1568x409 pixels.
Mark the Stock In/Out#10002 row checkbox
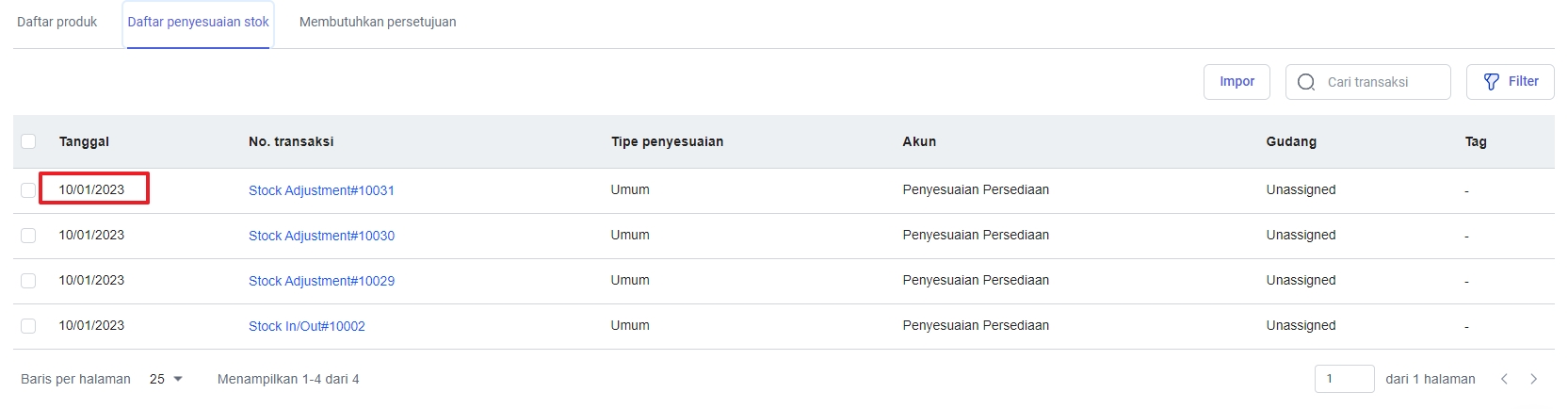28,326
